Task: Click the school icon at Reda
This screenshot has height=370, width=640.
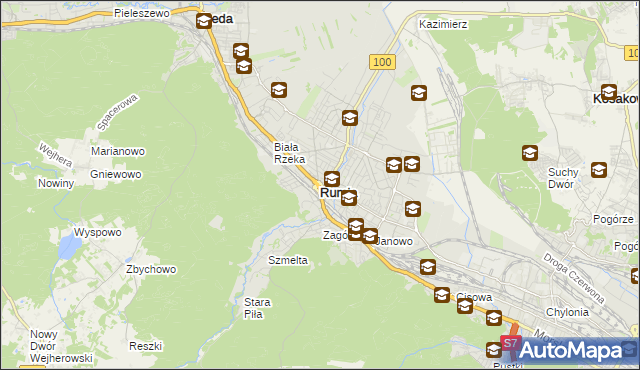Action: click(204, 21)
